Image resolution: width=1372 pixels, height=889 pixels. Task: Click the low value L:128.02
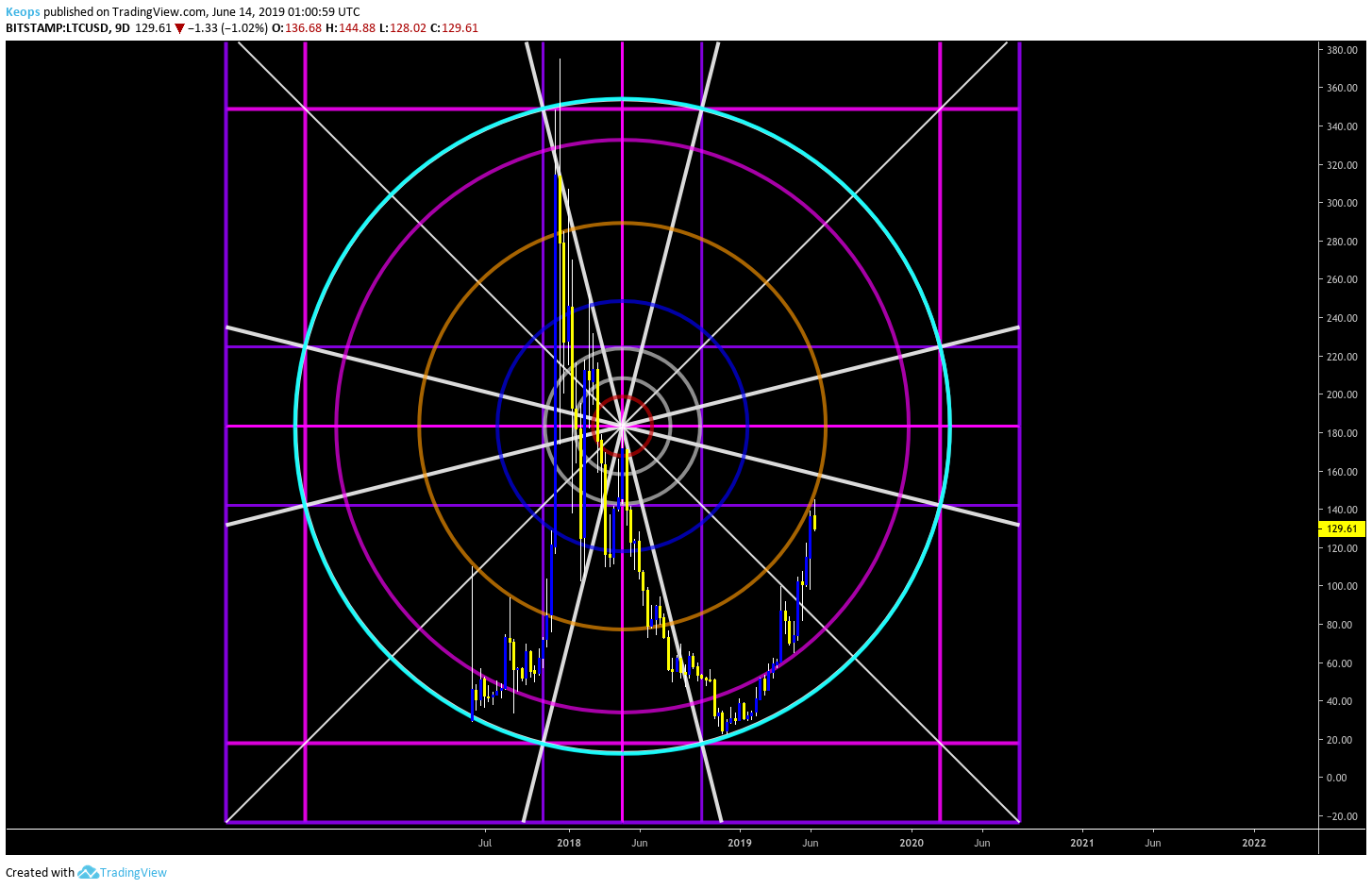point(403,28)
